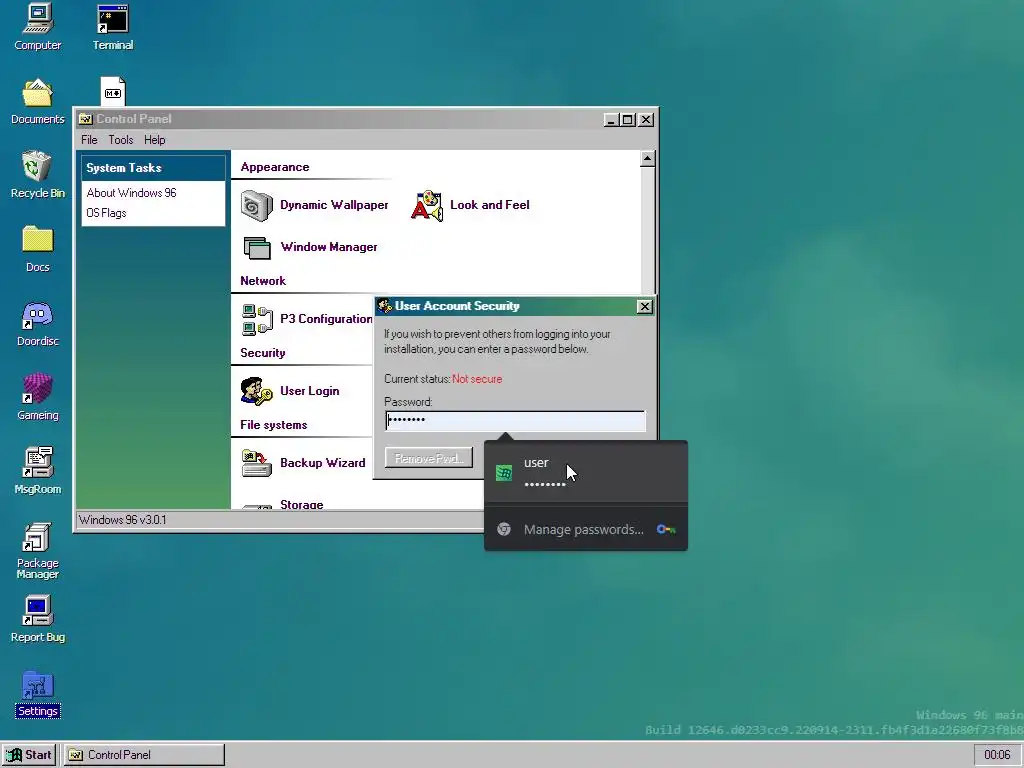Click the Settings desktop icon

37,694
